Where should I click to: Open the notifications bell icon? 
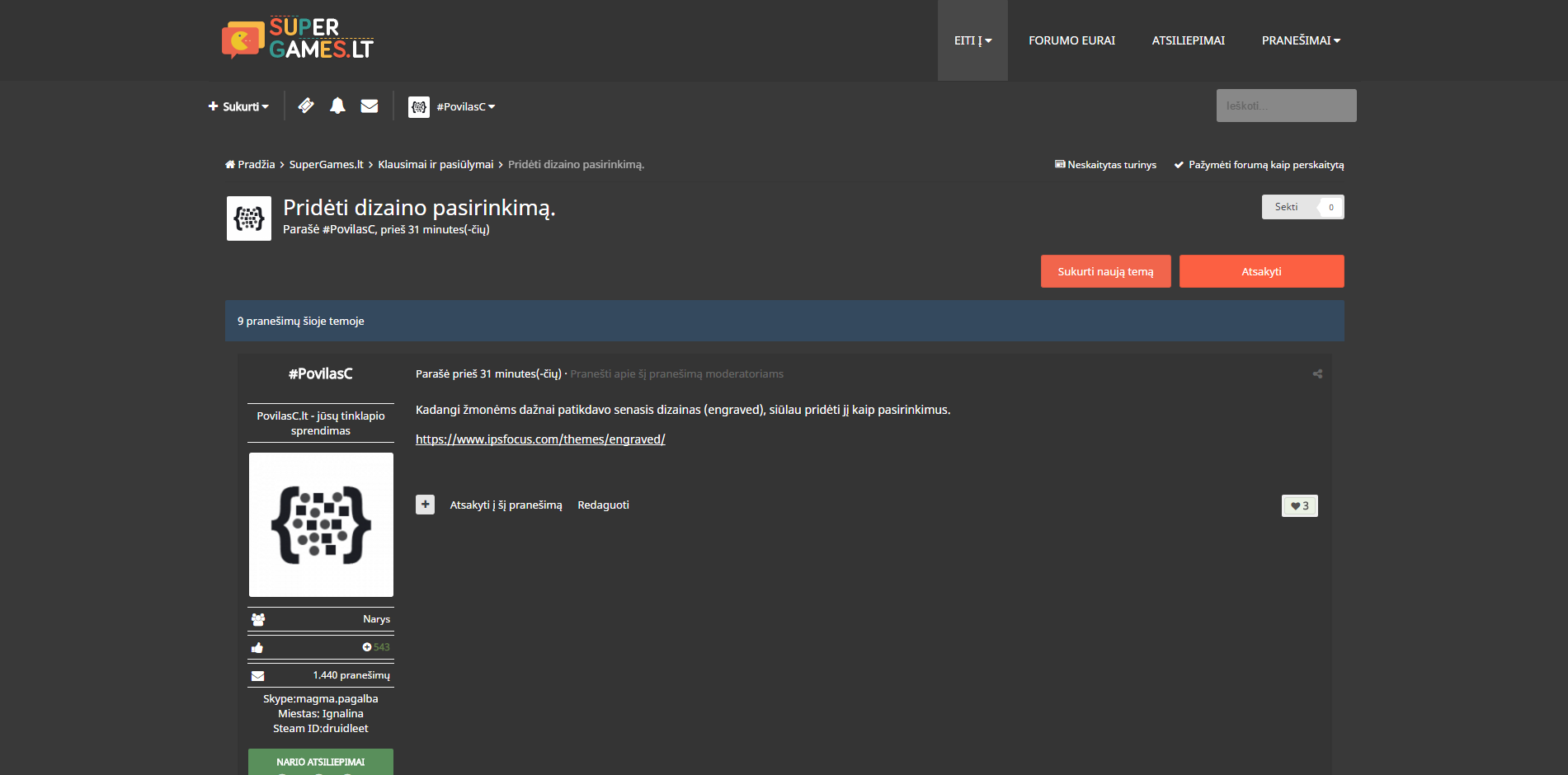pos(337,106)
